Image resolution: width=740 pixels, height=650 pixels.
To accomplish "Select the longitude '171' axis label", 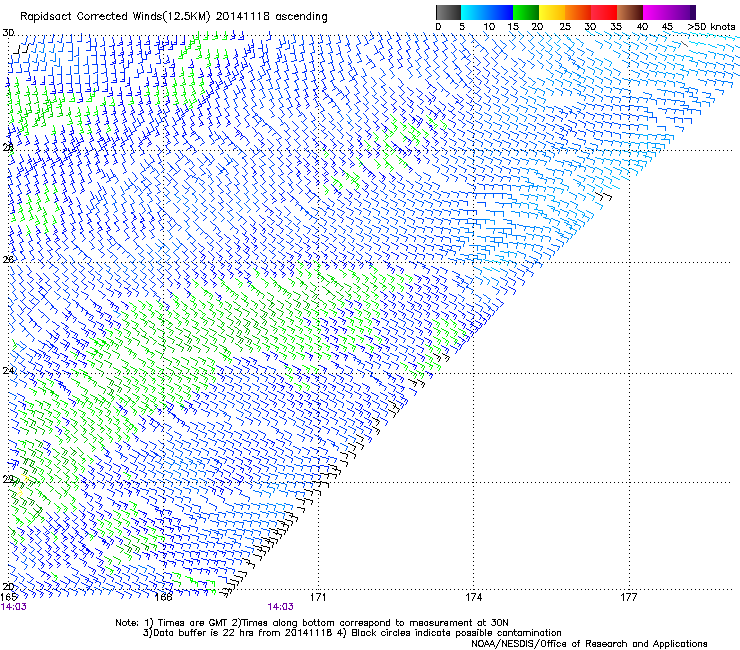I will pos(318,597).
